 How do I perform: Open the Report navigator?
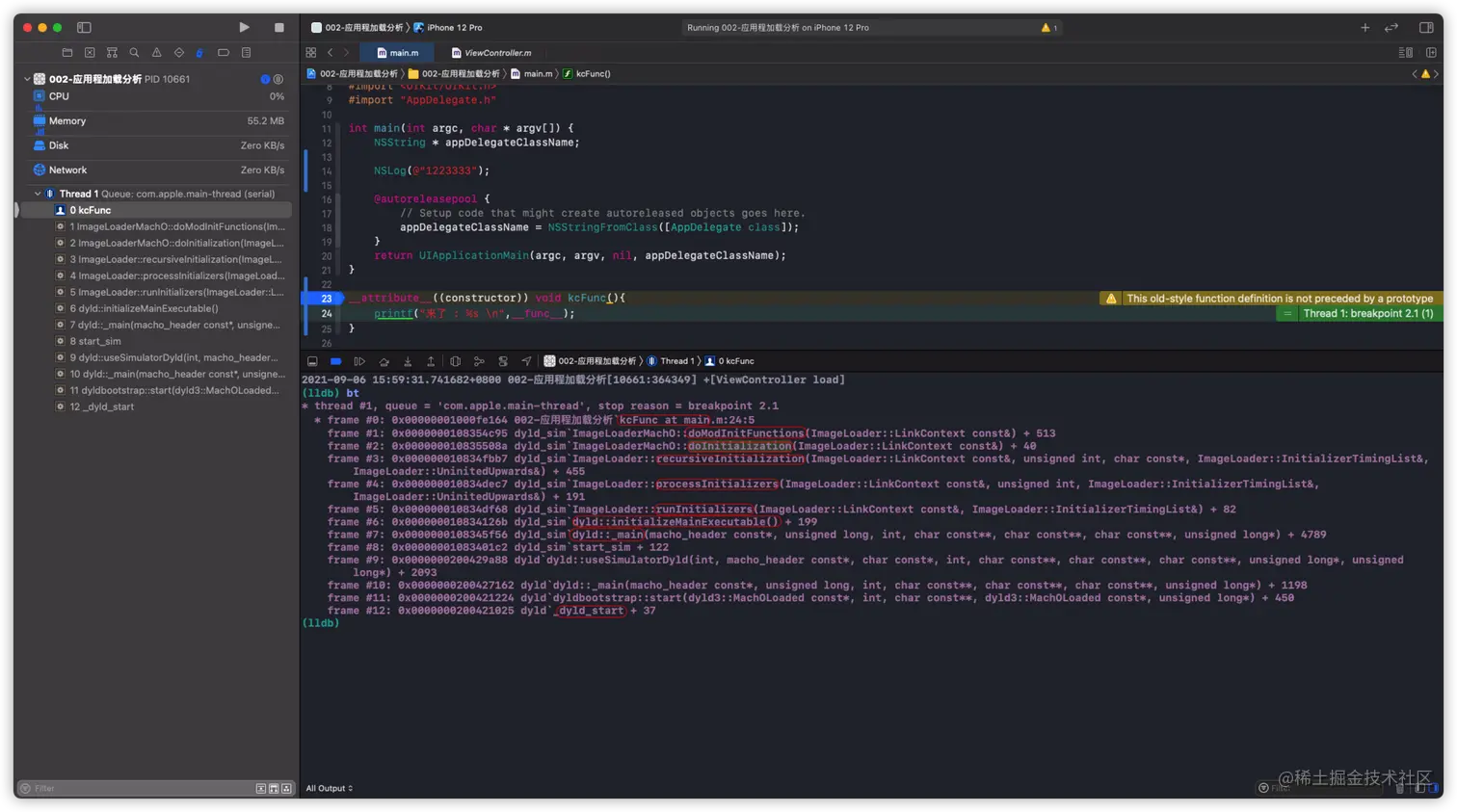pos(246,53)
